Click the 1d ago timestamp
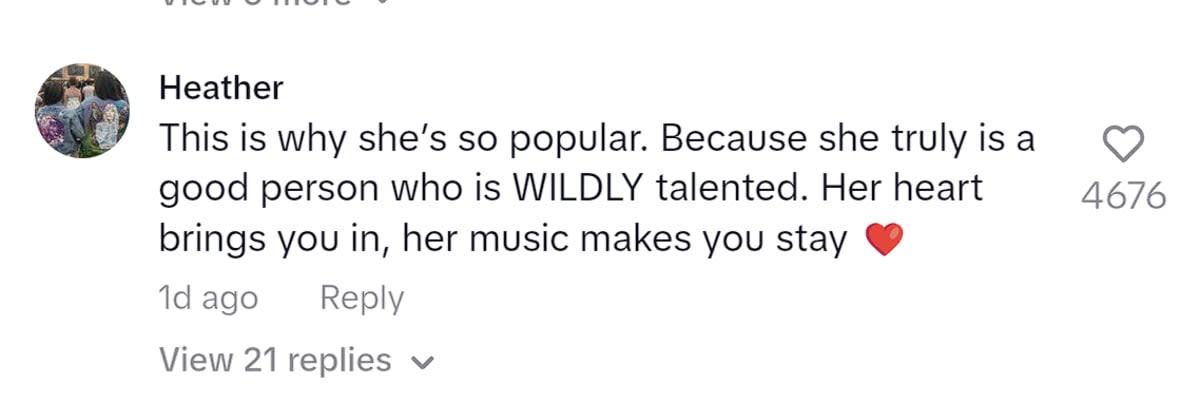Screen dimensions: 1200x403 click(208, 298)
